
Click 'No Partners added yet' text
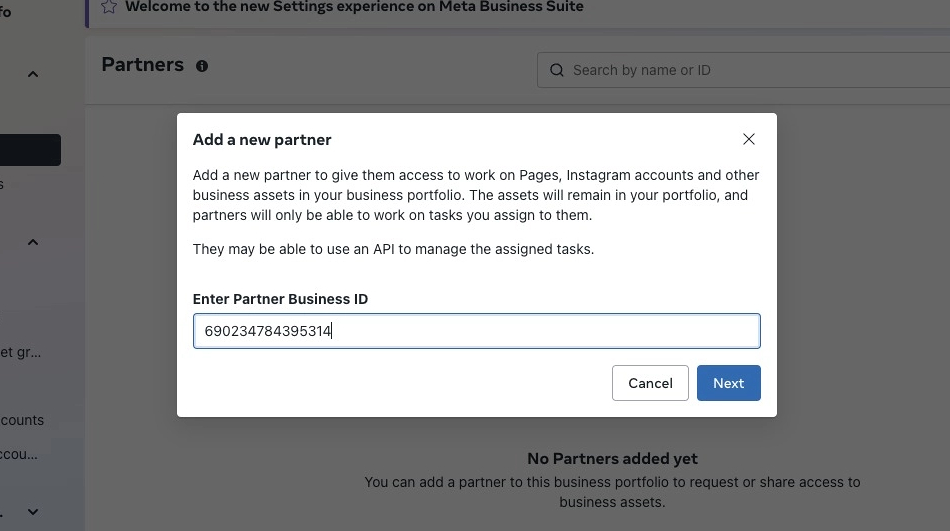[x=612, y=459]
